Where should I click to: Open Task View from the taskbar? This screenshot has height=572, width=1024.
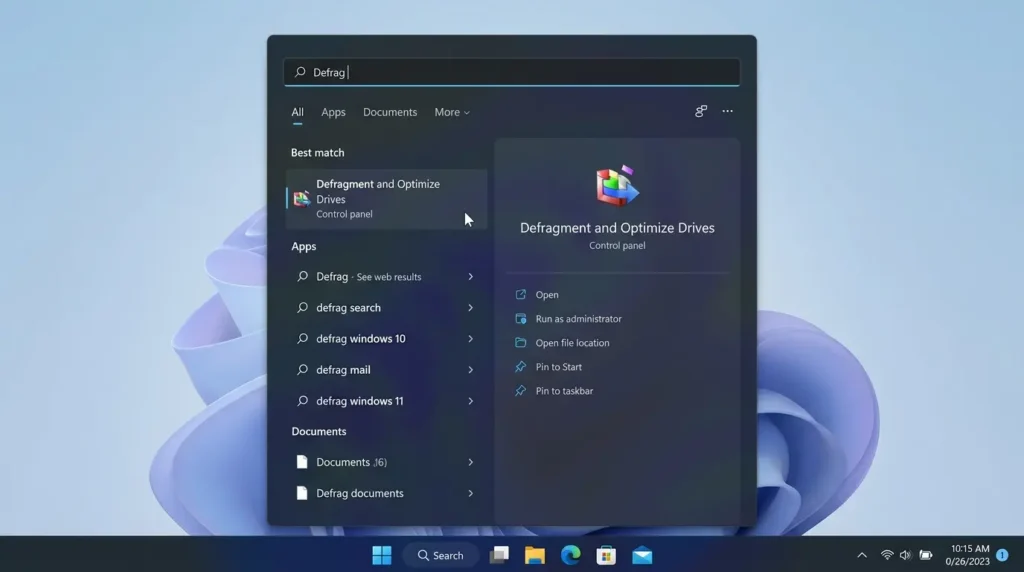coord(500,555)
